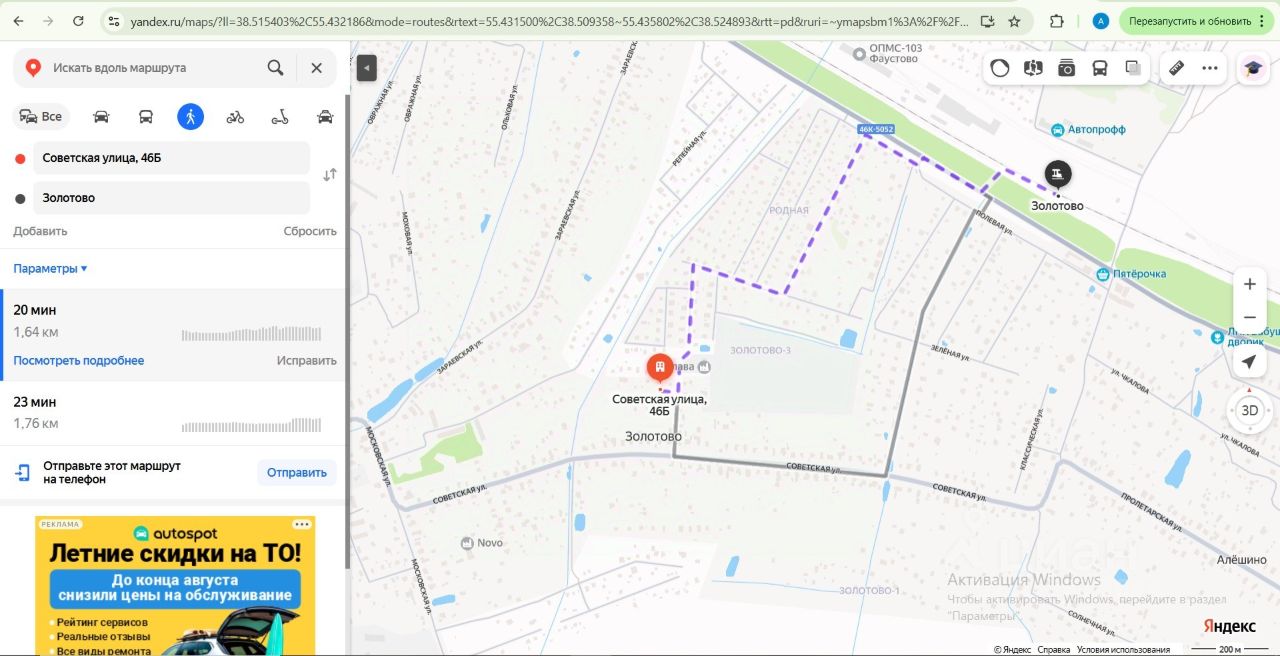Zoom in the map with plus button
Screen dimensions: 1280x656
1250,284
